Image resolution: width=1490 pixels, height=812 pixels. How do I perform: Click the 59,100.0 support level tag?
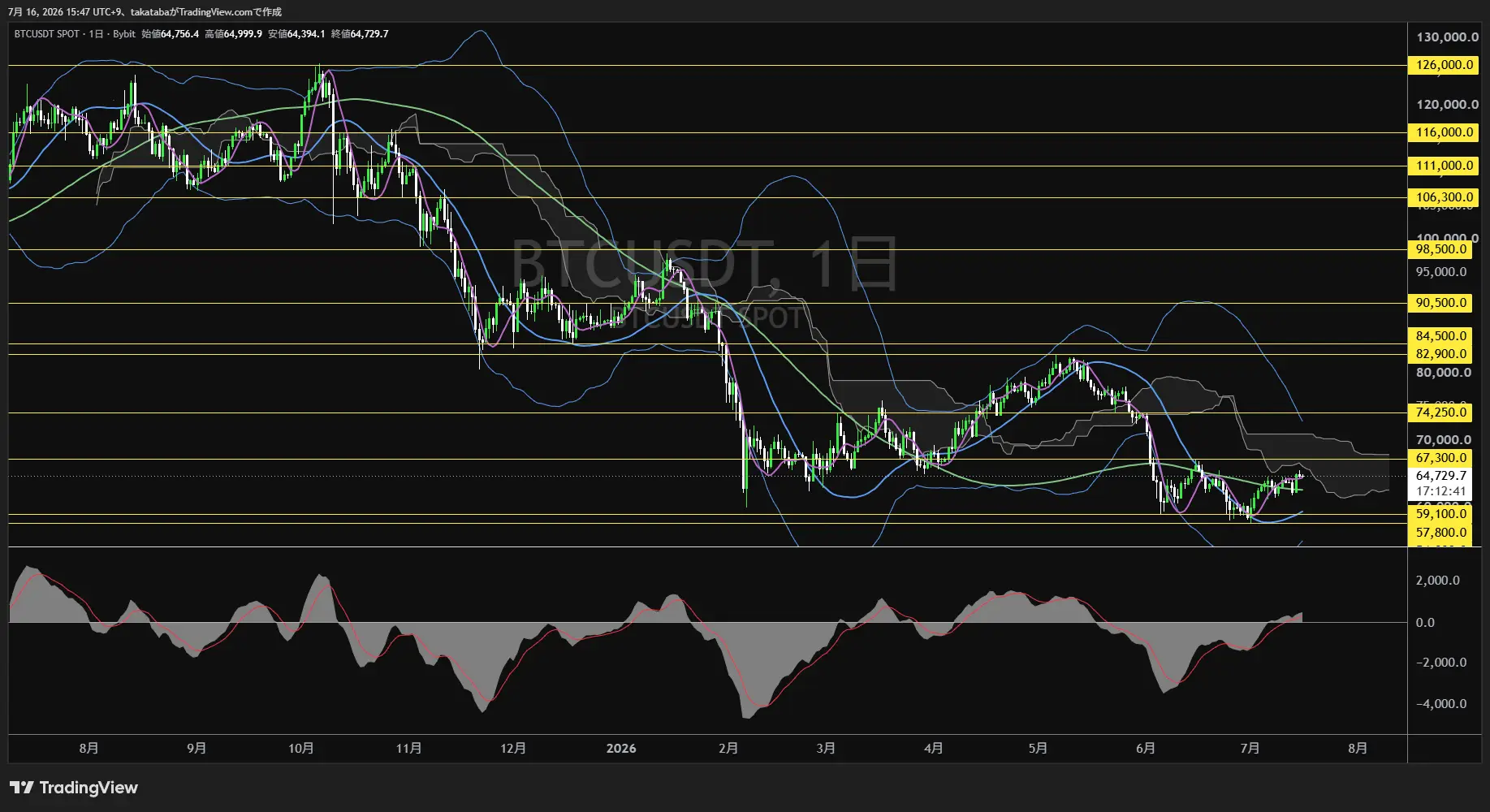tap(1440, 514)
